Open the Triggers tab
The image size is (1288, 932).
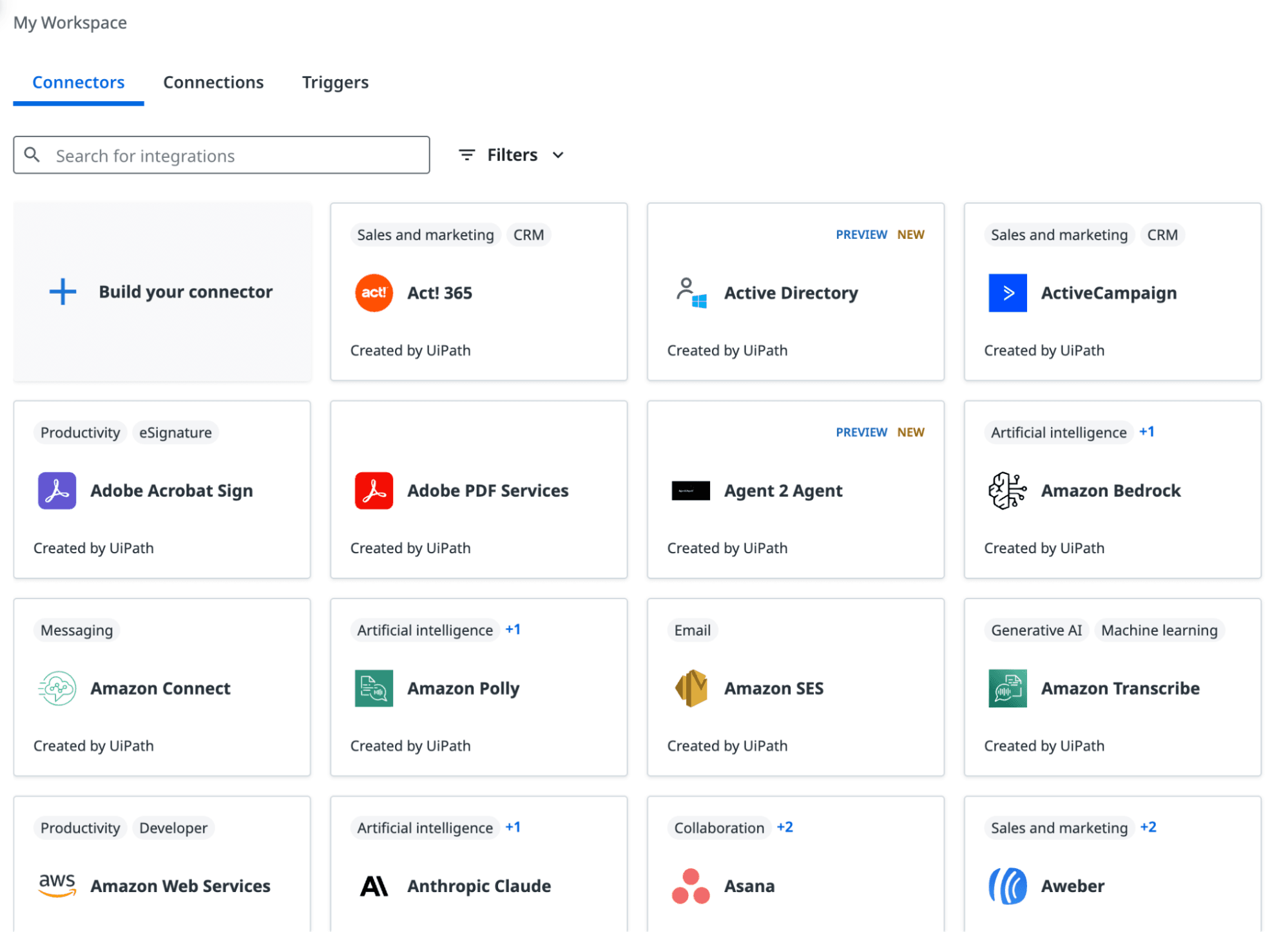335,82
